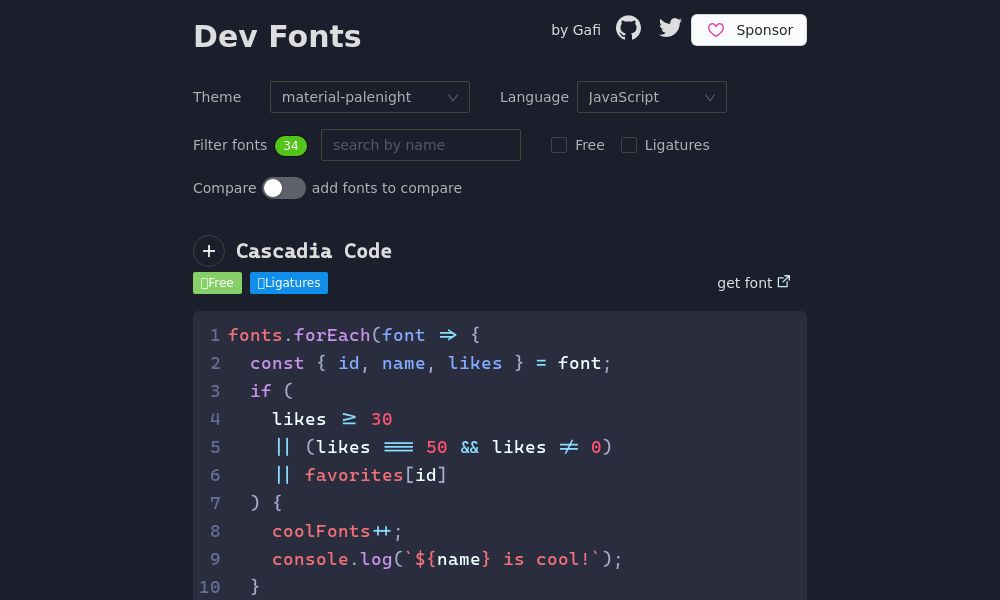Click the 'const { id, name, likes }' code line

pyautogui.click(x=430, y=363)
